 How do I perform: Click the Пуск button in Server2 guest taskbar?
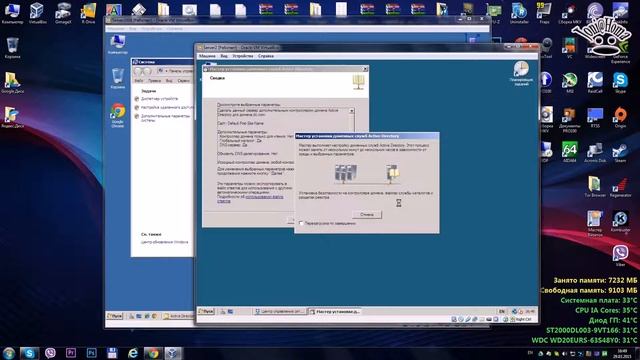click(206, 311)
